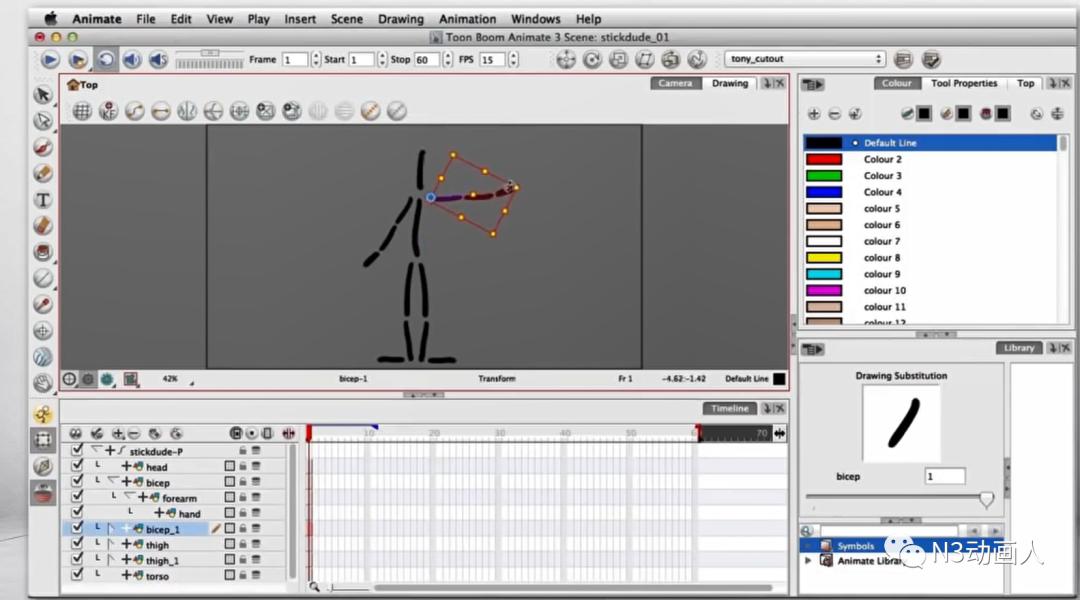Viewport: 1080px width, 600px height.
Task: Click the bicep drawing substitution thumbnail
Action: click(901, 423)
